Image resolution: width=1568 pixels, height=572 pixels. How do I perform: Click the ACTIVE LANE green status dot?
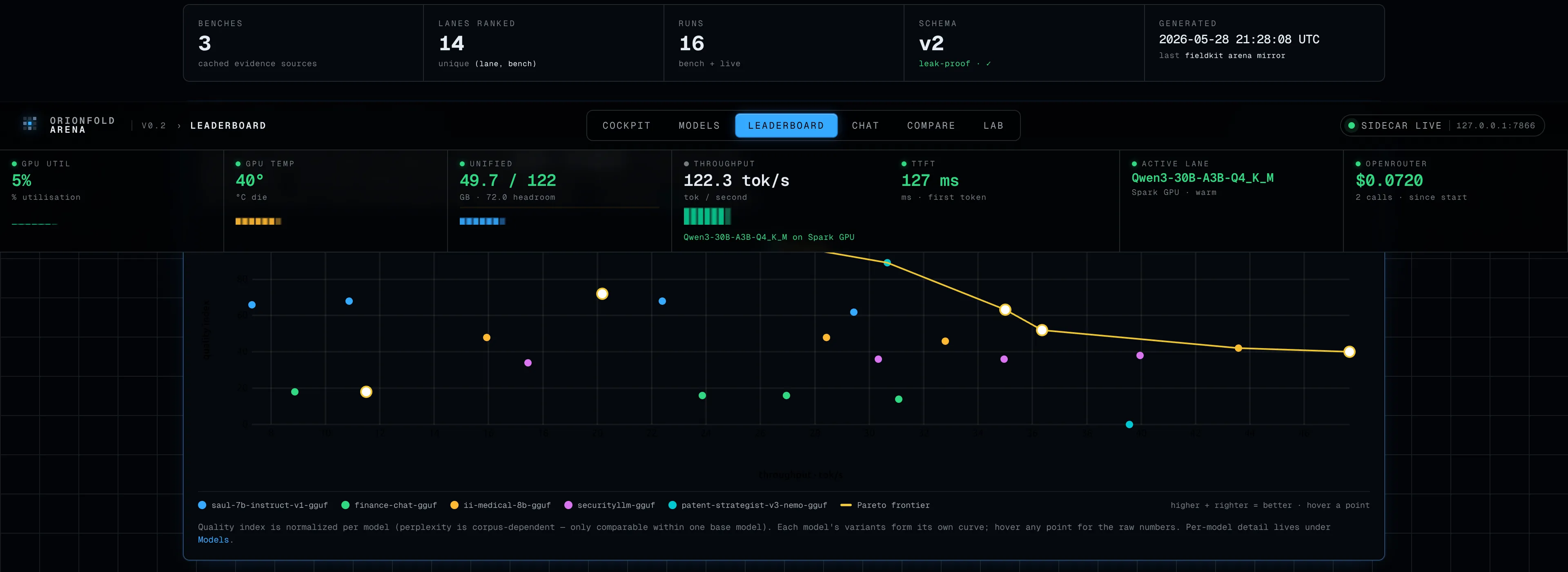[1134, 164]
